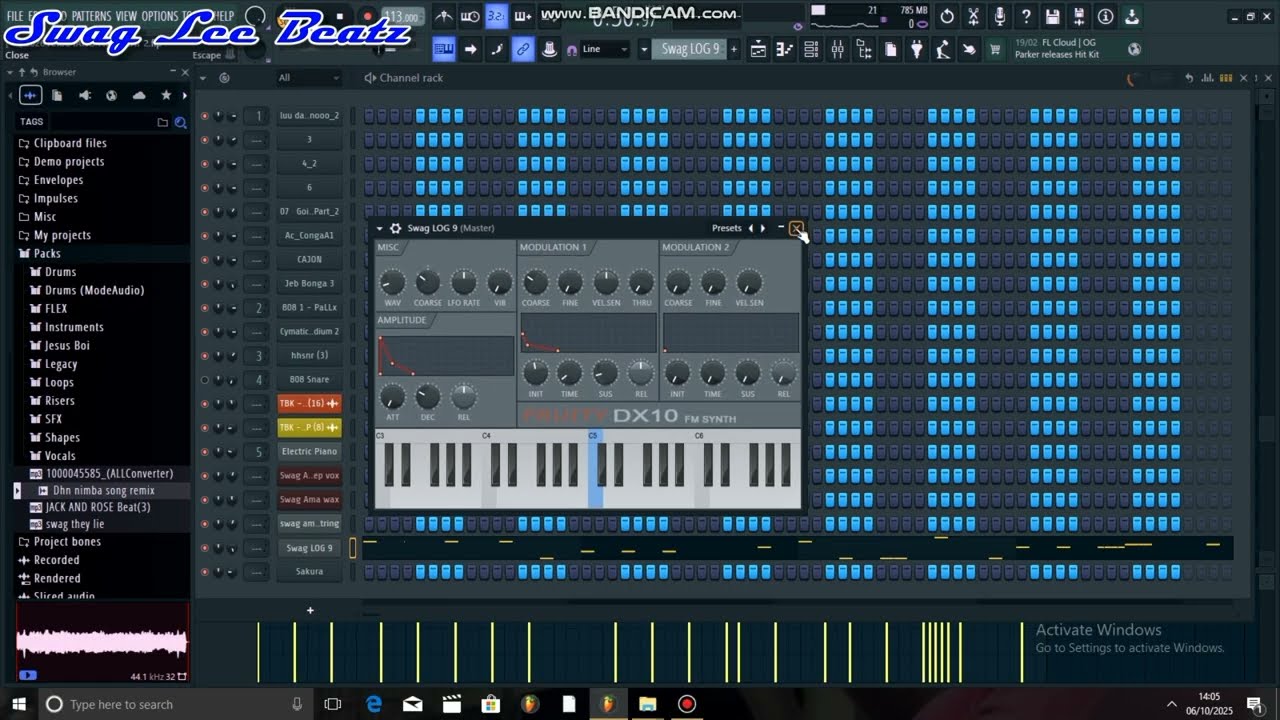
Task: Open DX10 plugin gear settings icon
Action: coord(395,228)
